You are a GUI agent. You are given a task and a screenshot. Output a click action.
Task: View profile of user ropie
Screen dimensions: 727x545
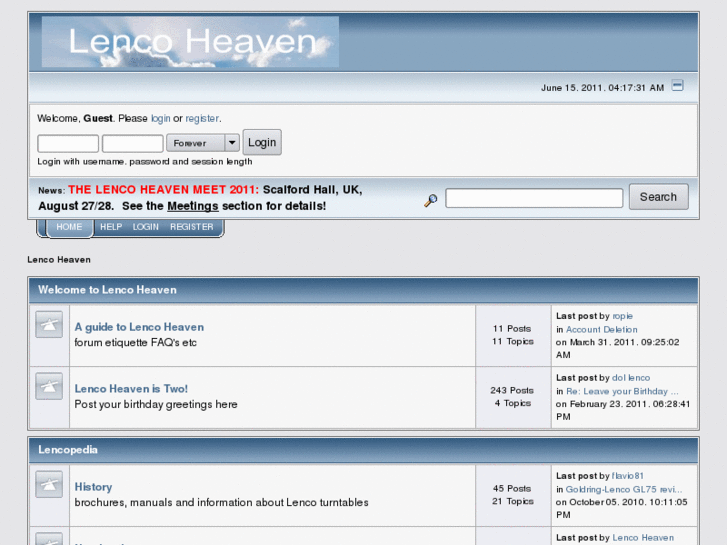(622, 316)
